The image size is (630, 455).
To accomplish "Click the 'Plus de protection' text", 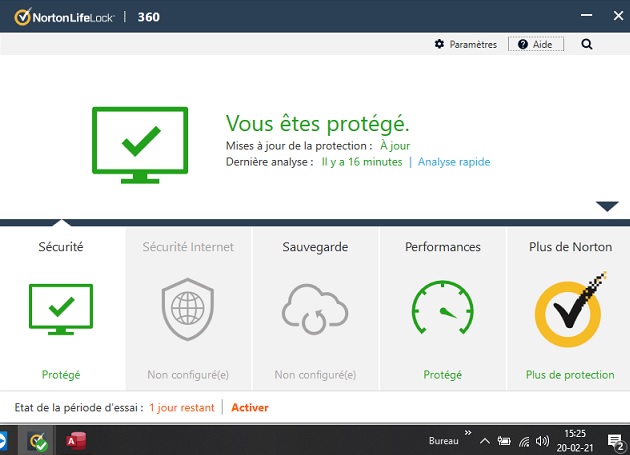I will (x=570, y=375).
